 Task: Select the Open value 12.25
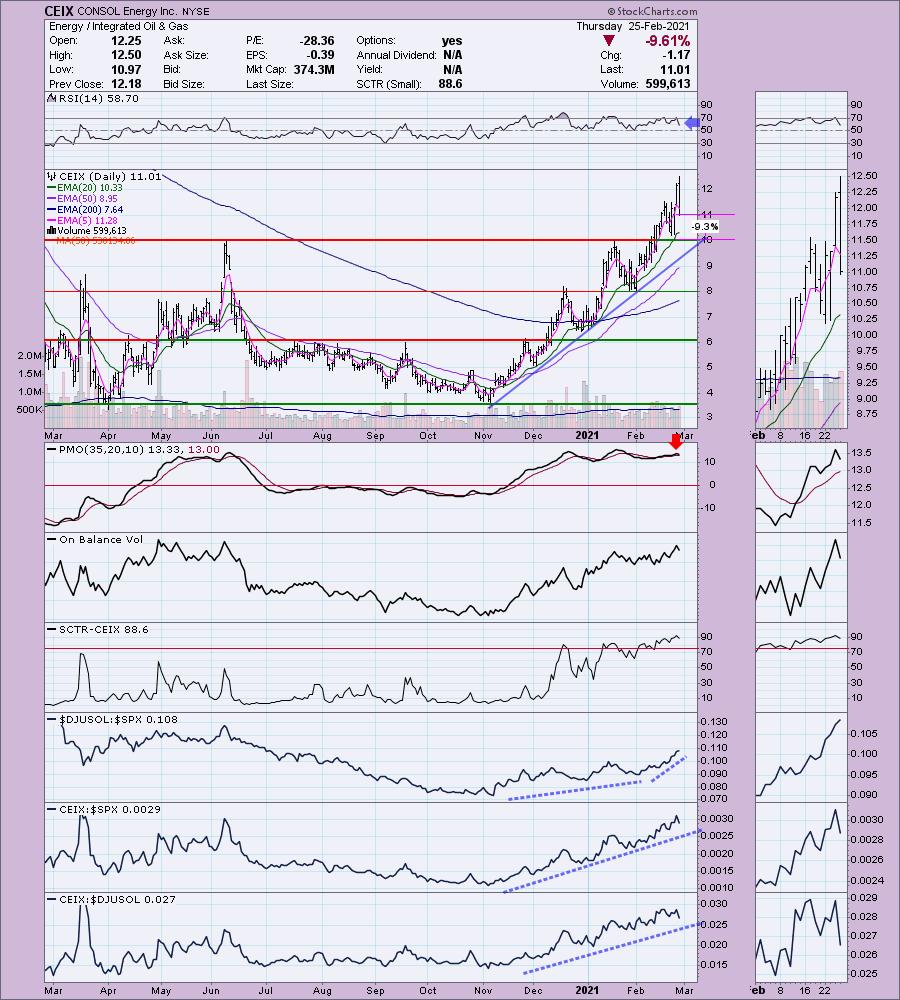click(126, 40)
